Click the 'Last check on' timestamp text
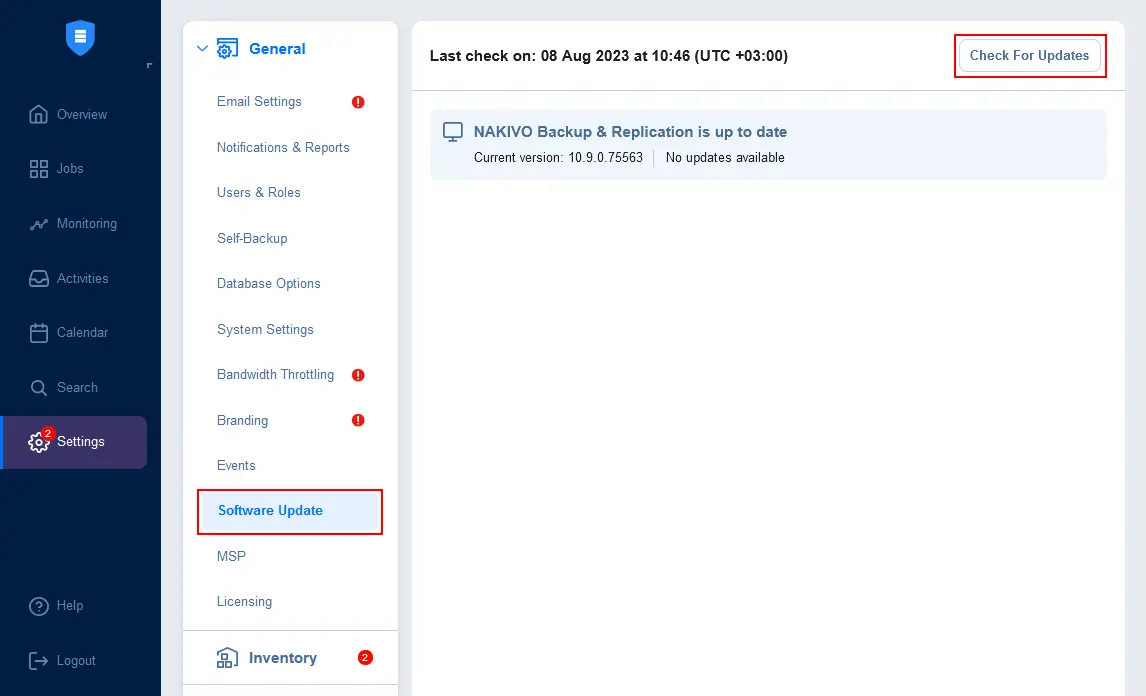 coord(609,56)
